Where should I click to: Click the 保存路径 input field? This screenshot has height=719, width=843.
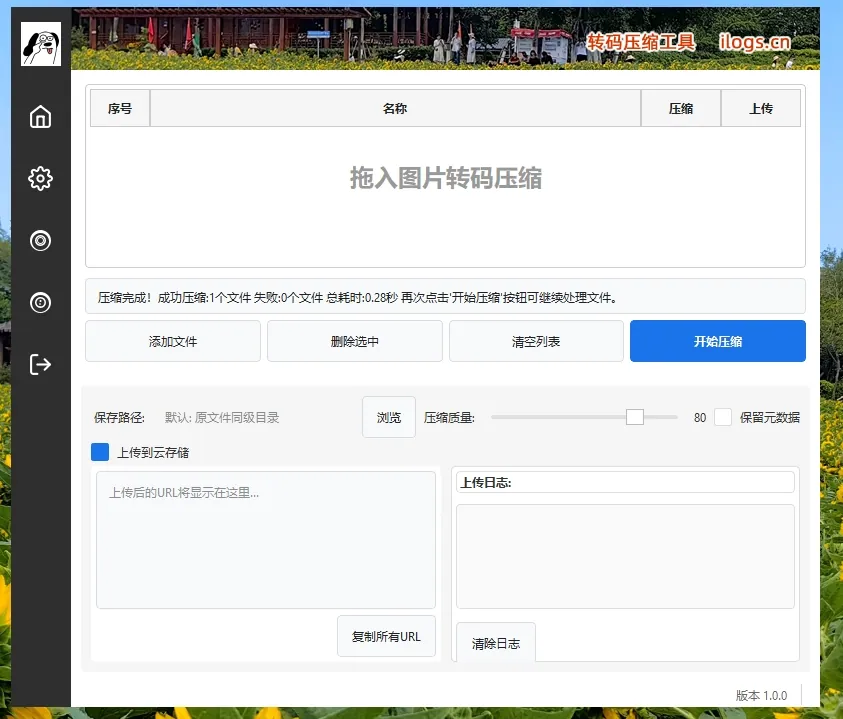coord(258,417)
